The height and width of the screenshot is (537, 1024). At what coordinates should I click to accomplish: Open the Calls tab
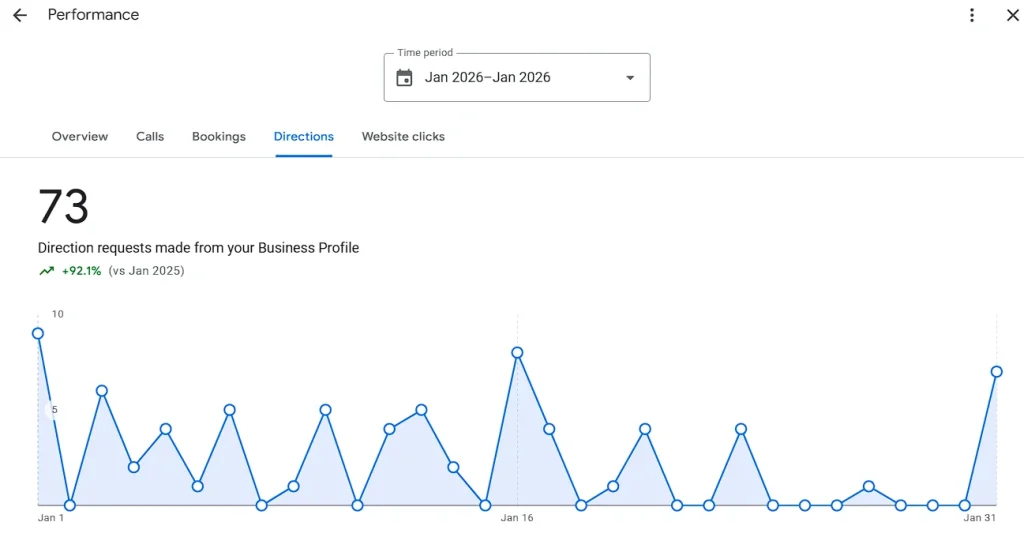tap(150, 137)
